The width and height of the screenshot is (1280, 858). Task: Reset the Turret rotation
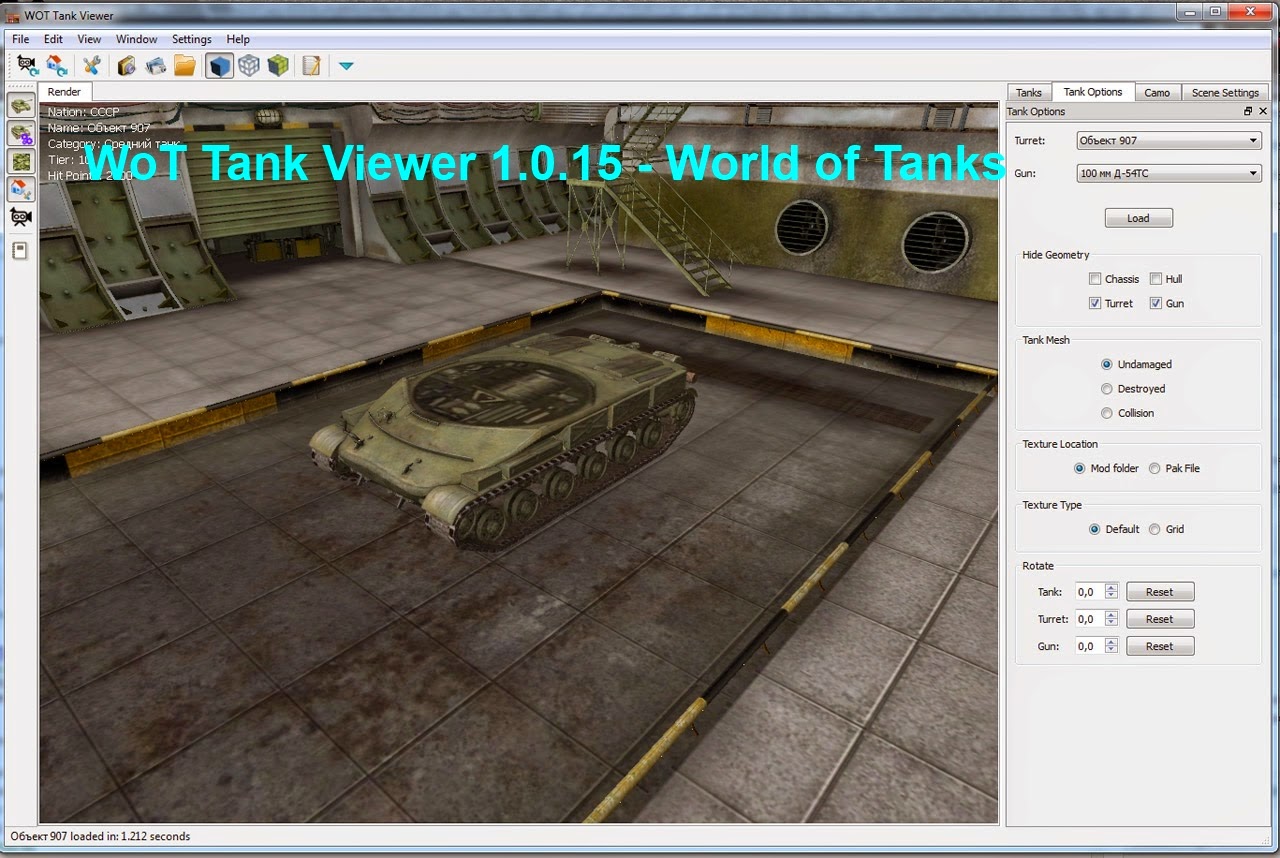1160,619
